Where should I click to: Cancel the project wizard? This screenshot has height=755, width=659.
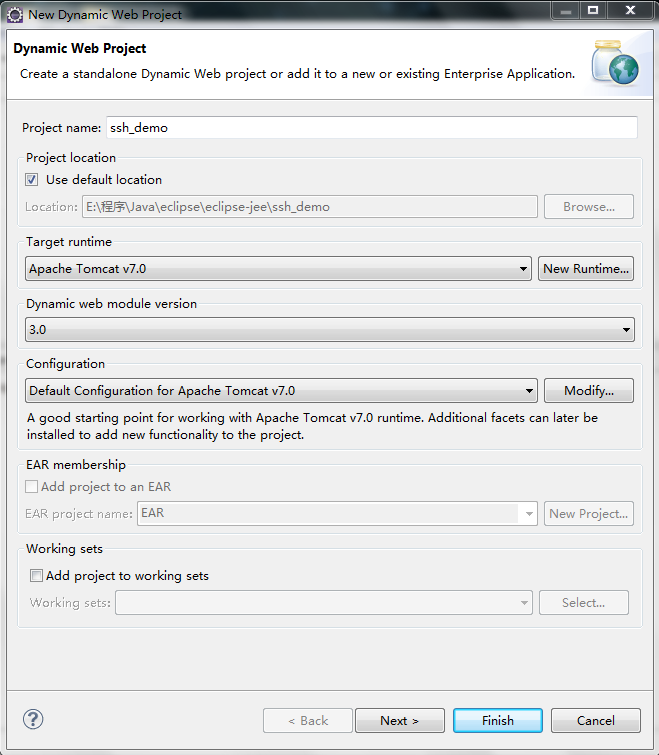[x=596, y=720]
